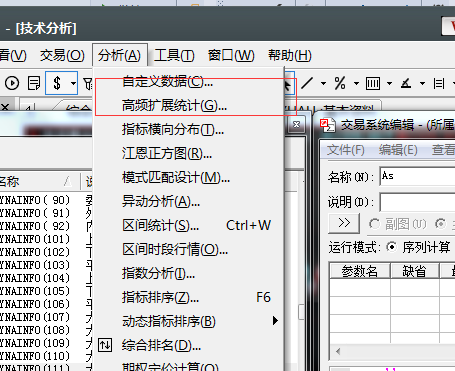Expand the 动态指标排序 submenu arrow
This screenshot has width=455, height=371.
[275, 321]
